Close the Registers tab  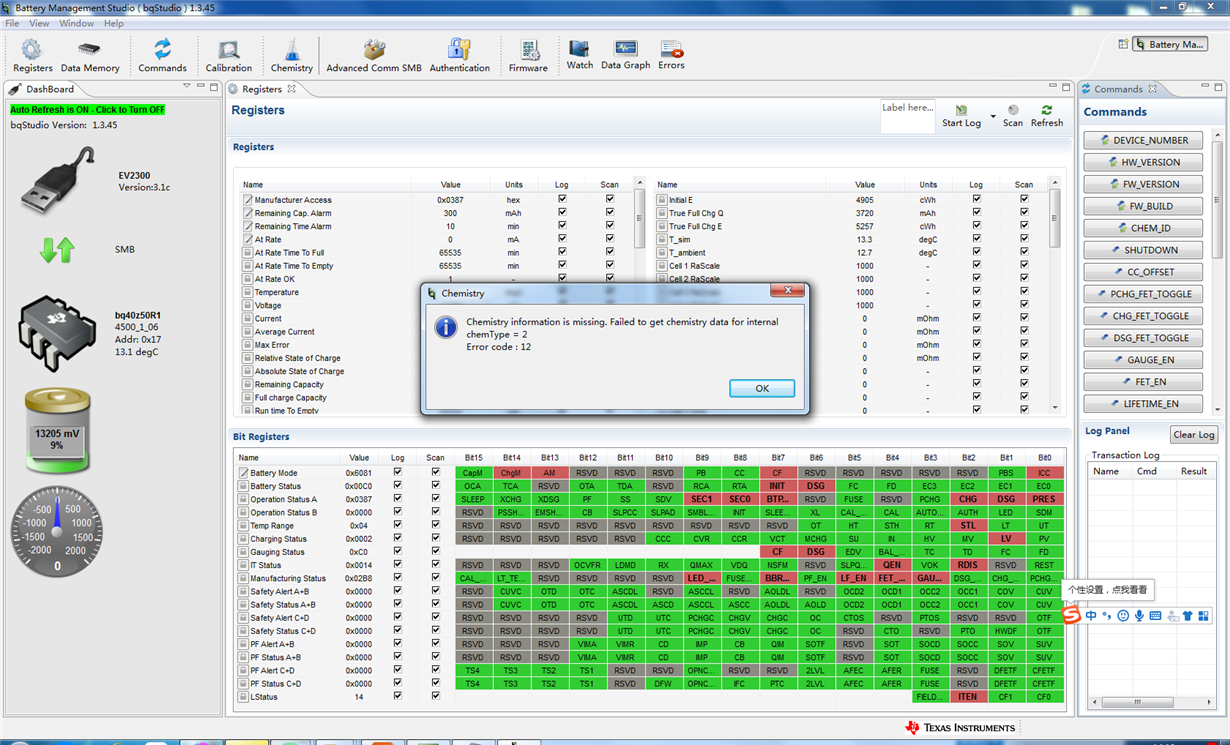pyautogui.click(x=292, y=89)
